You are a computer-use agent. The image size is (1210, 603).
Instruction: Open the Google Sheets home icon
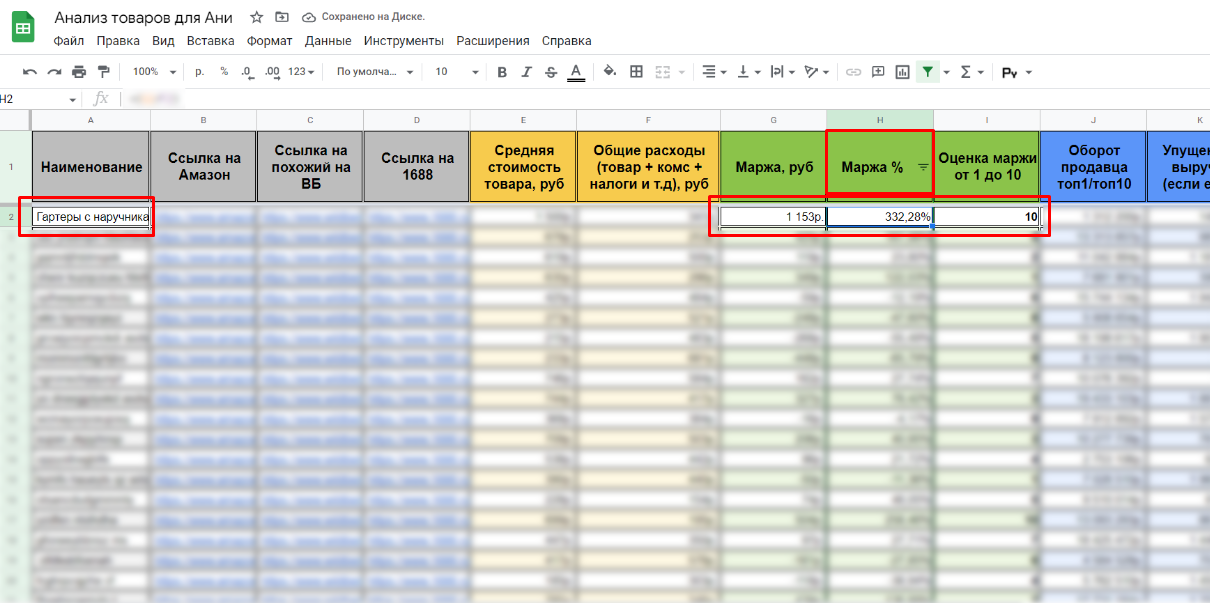(24, 27)
